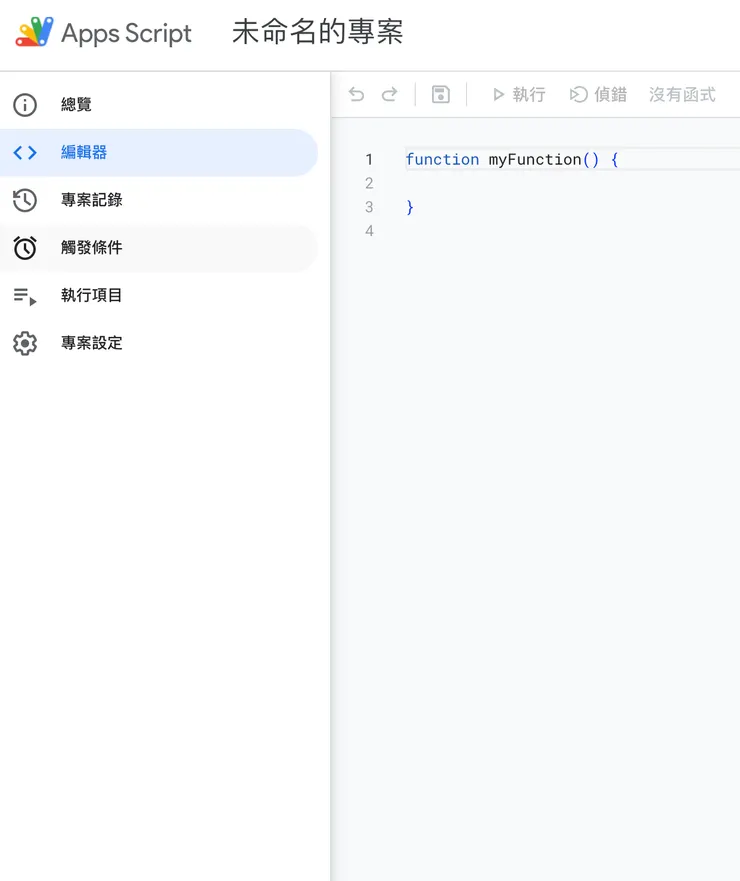
Task: Save the project with the floppy disk icon
Action: (x=441, y=94)
